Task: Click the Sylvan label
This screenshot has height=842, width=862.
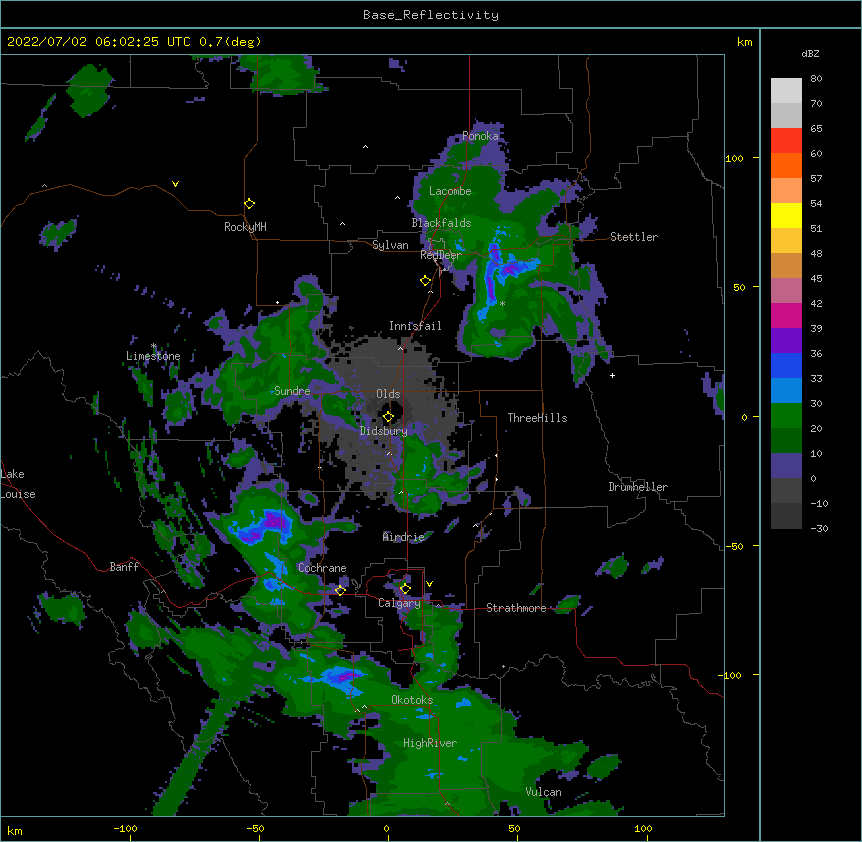Action: (x=390, y=245)
